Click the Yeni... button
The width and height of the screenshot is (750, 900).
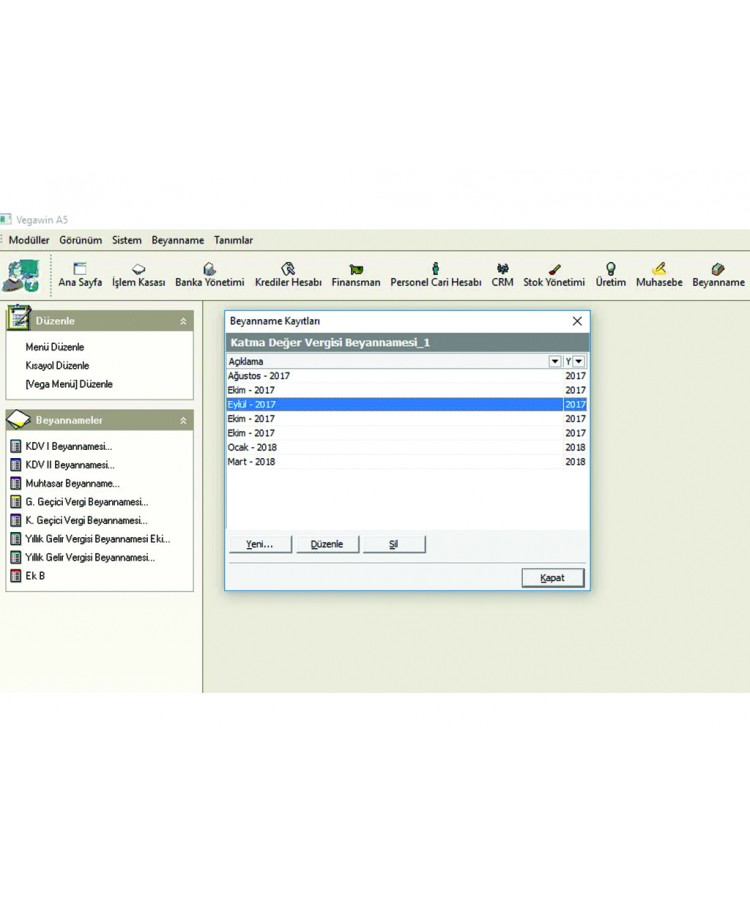click(259, 544)
